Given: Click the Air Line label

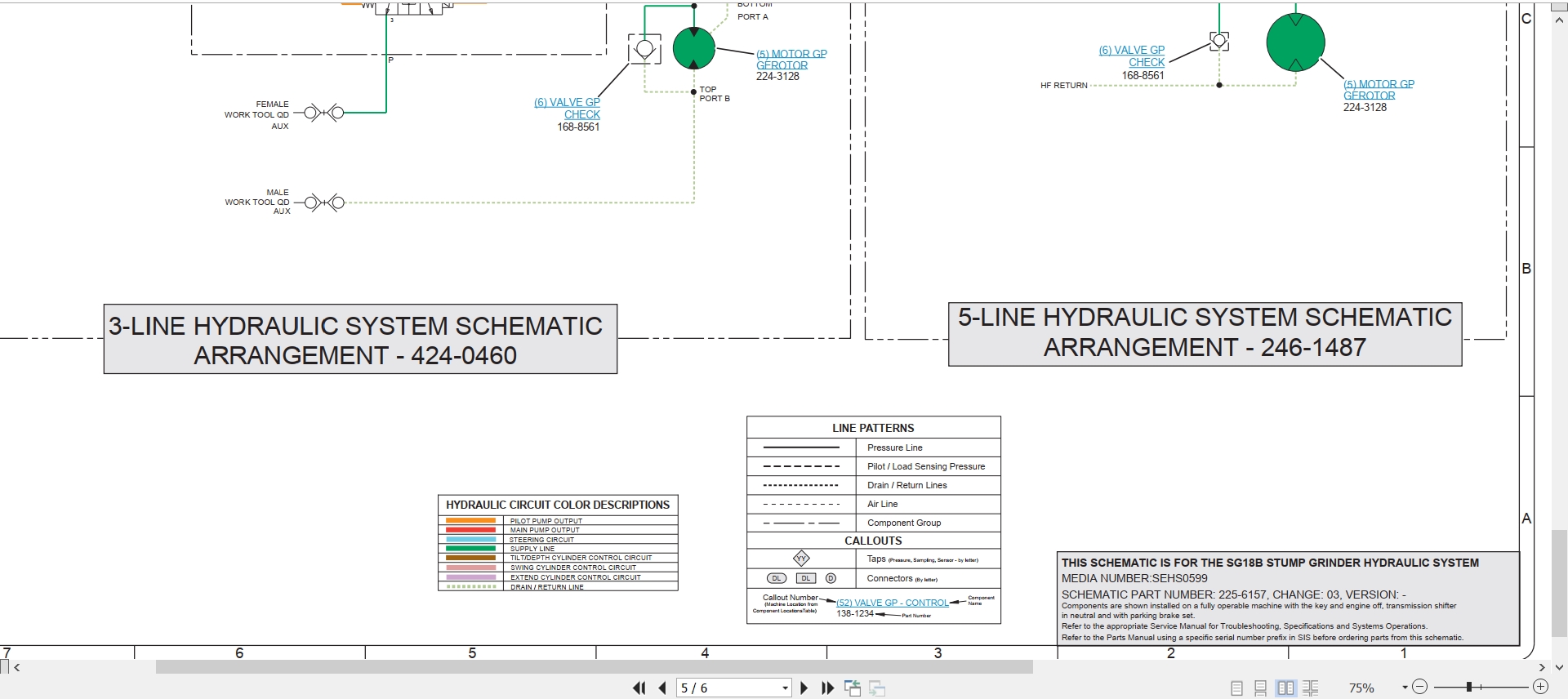Looking at the screenshot, I should coord(882,504).
